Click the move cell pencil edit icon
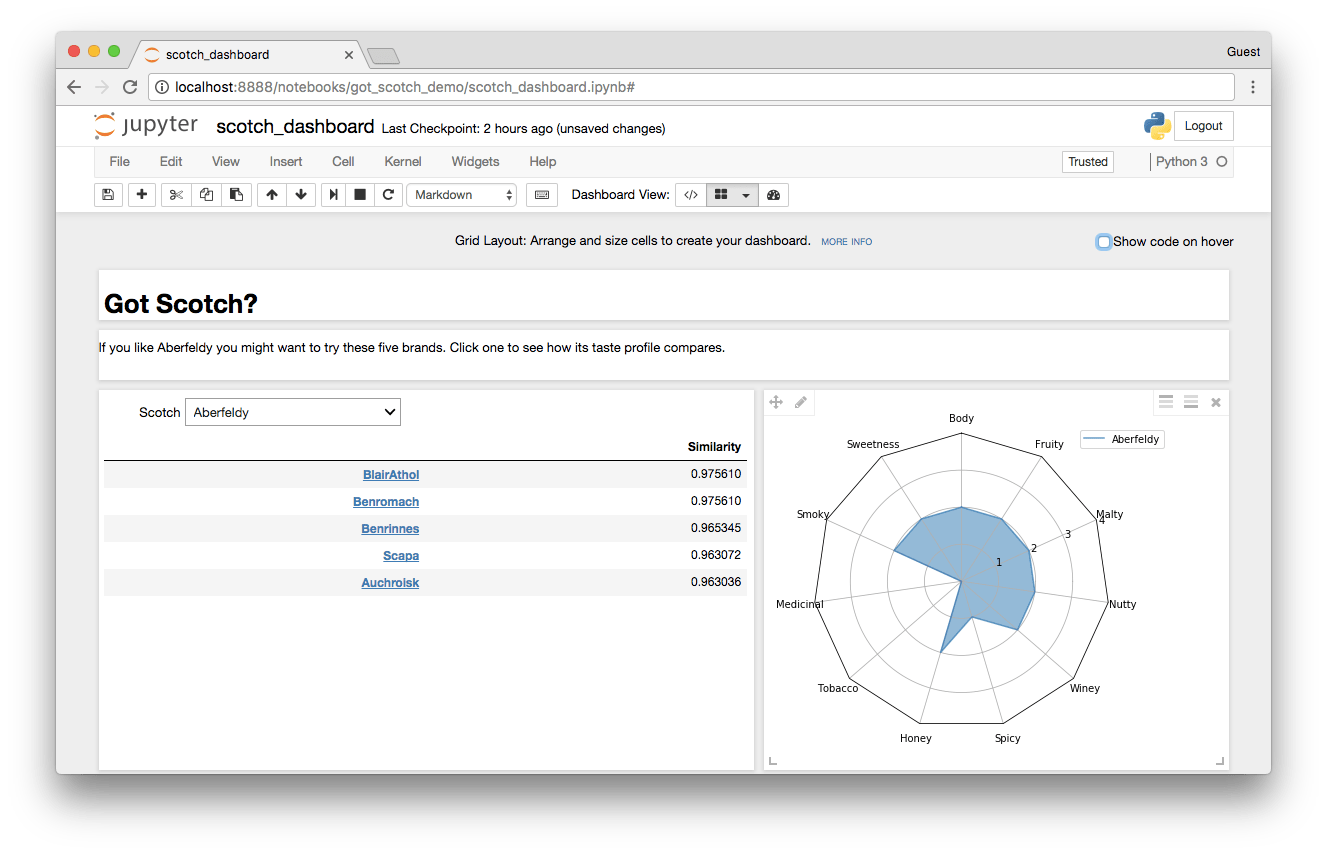This screenshot has width=1327, height=854. pos(800,401)
